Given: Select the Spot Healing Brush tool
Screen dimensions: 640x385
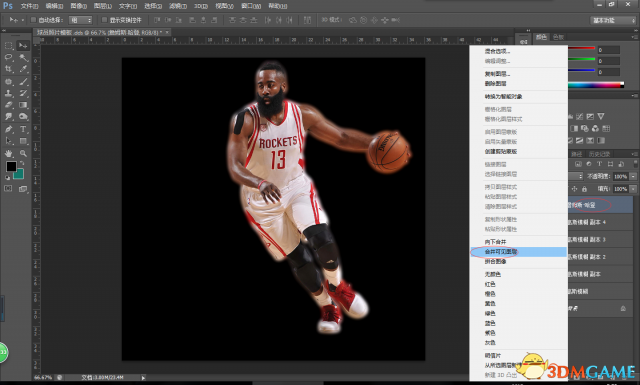Looking at the screenshot, I should click(9, 82).
